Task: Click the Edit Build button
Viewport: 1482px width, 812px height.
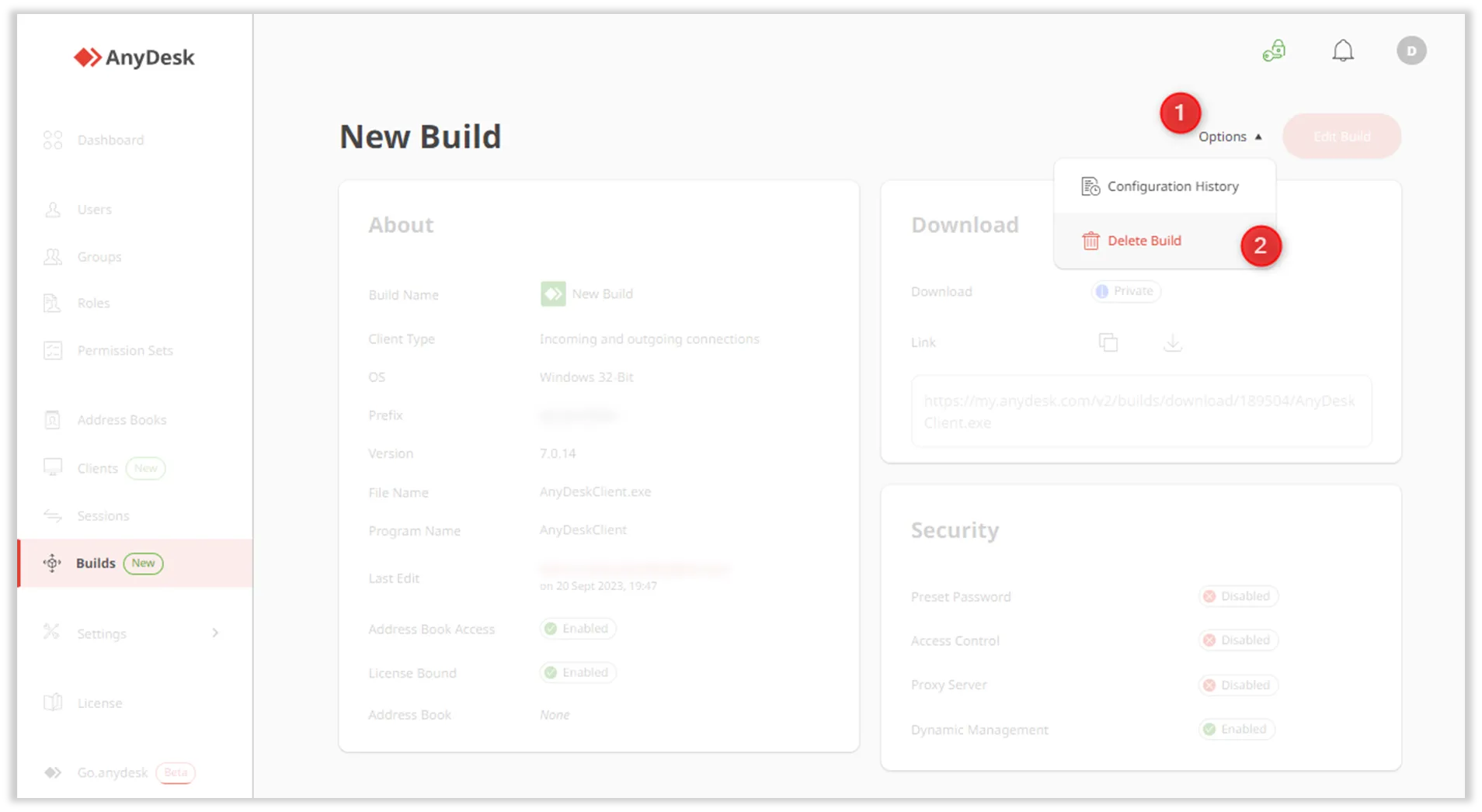Action: click(x=1341, y=137)
